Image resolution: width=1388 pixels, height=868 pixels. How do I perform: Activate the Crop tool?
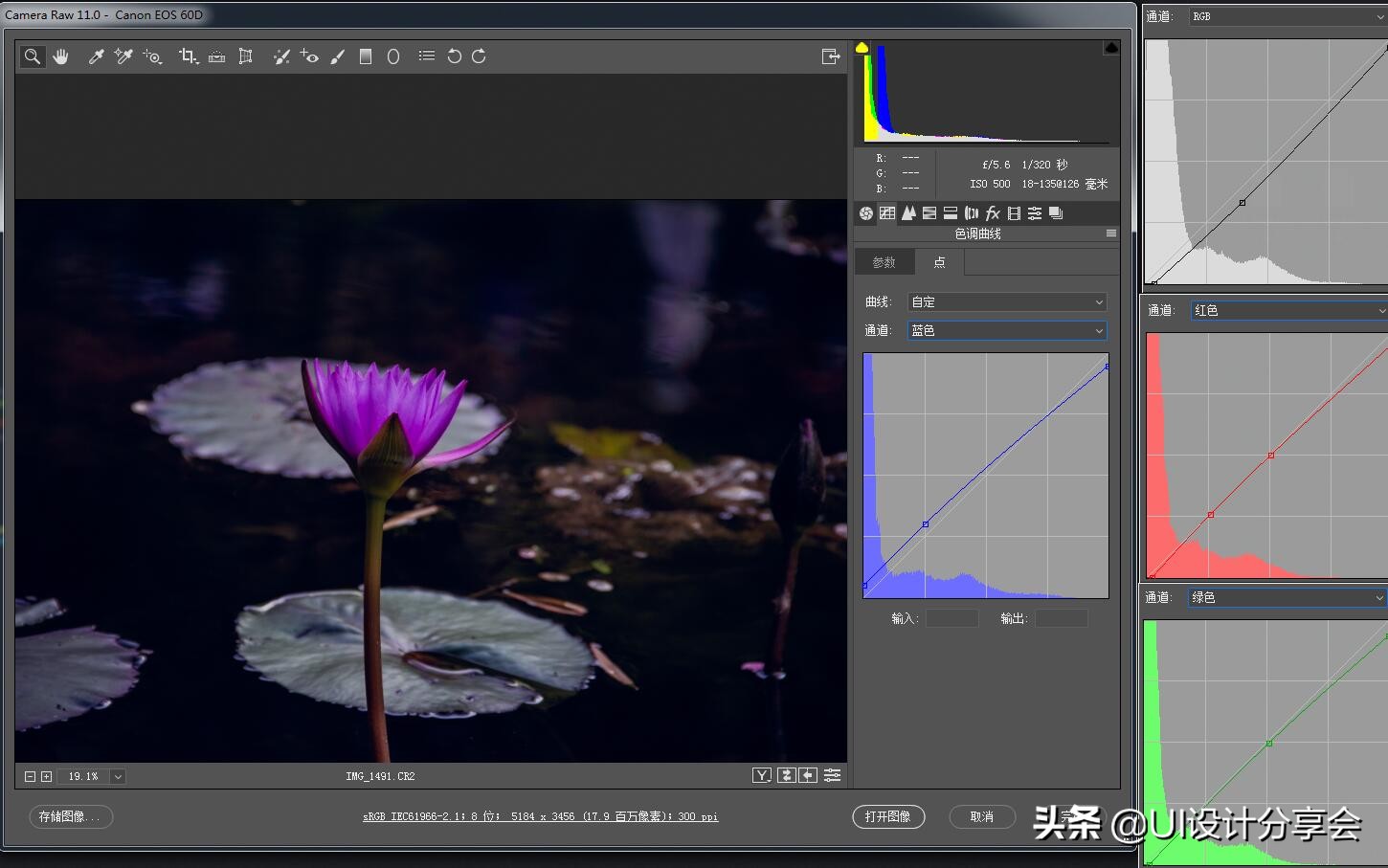coord(188,56)
